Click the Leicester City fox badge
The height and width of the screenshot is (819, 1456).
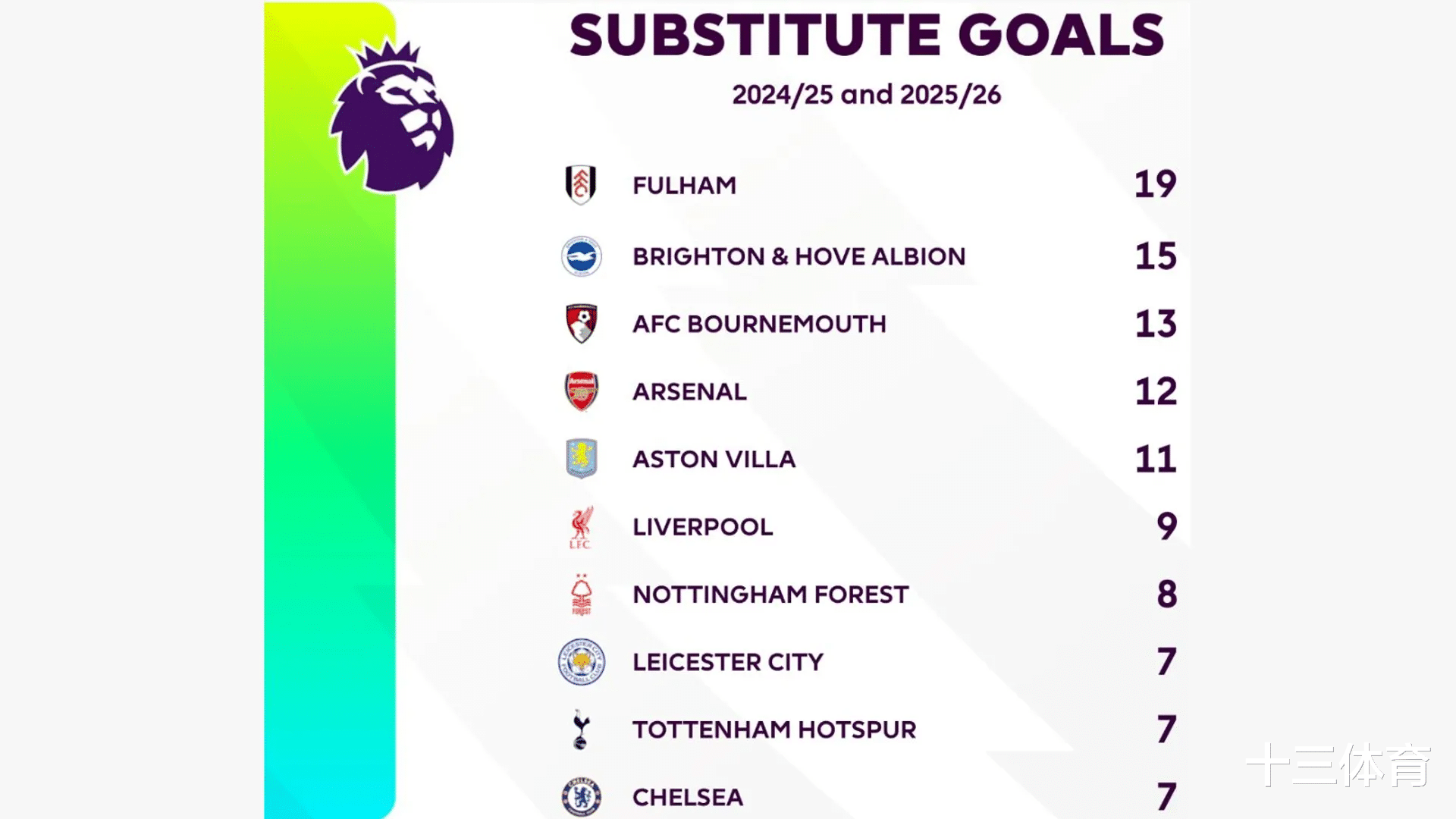pos(582,662)
